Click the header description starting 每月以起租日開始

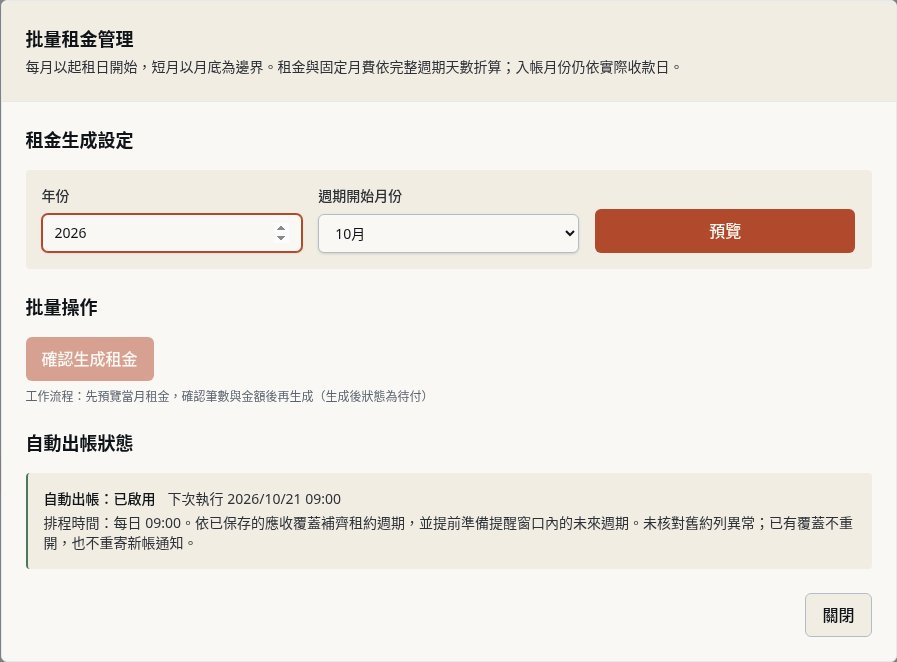pyautogui.click(x=354, y=68)
